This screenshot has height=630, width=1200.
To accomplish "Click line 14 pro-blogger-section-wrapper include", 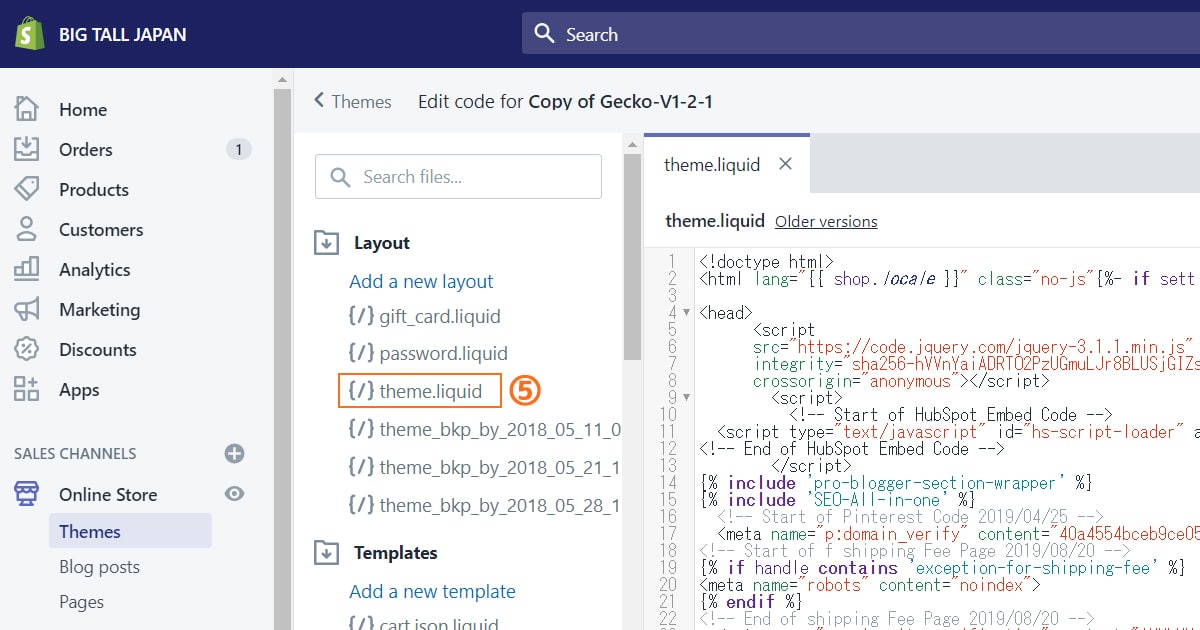I will (x=895, y=483).
